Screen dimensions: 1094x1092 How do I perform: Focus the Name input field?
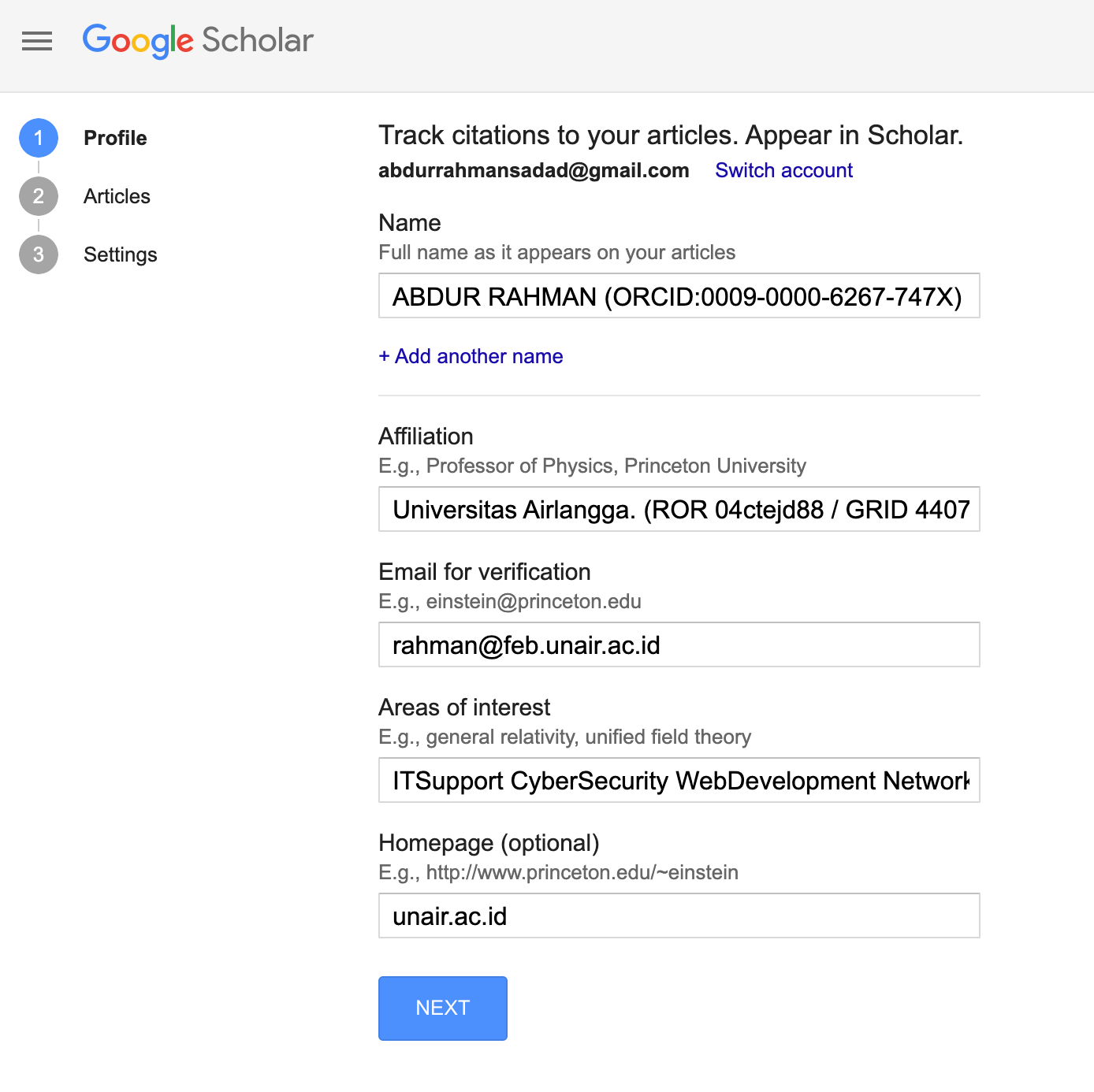pyautogui.click(x=679, y=296)
